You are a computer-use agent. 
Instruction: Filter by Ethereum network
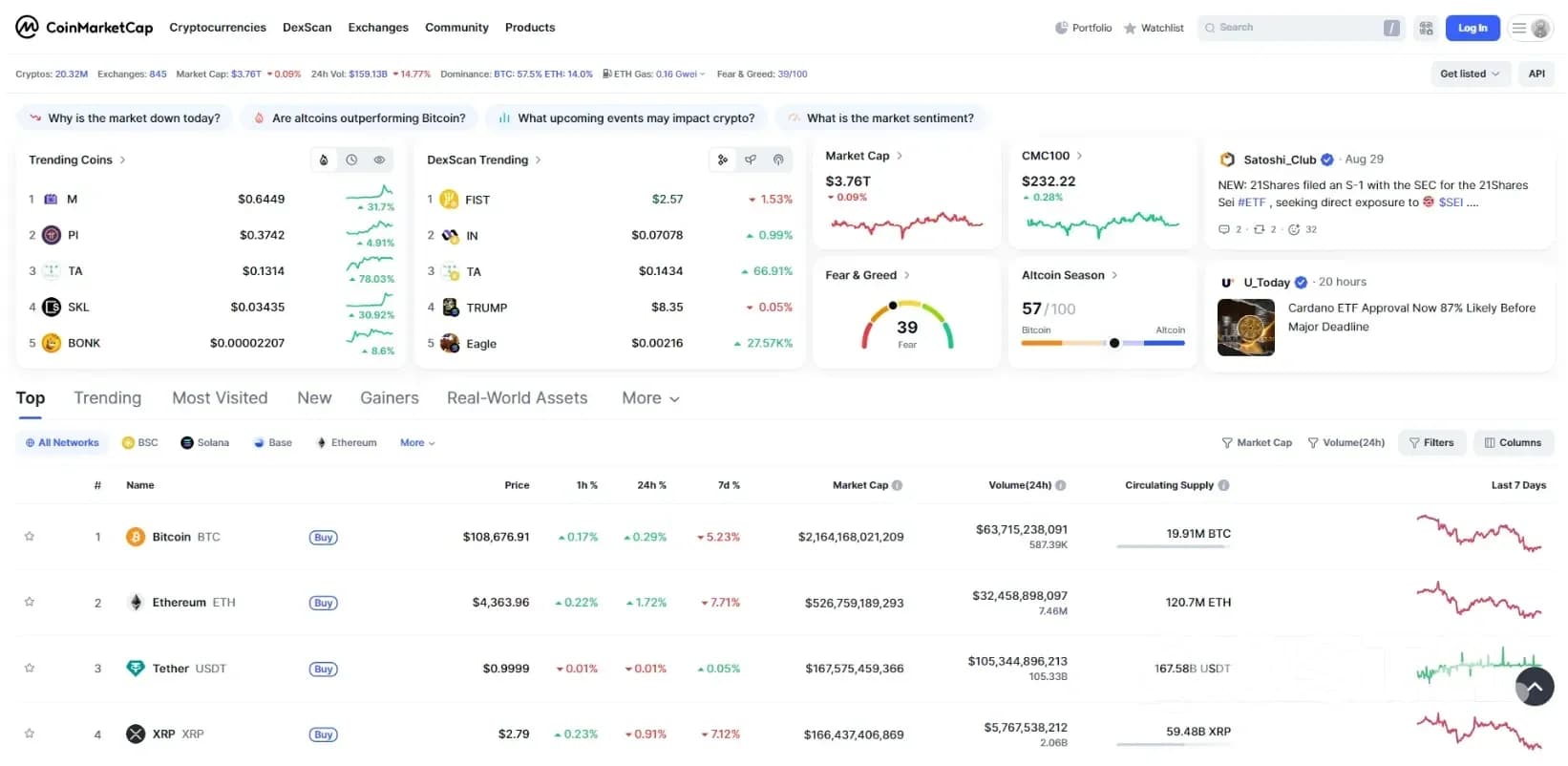(x=347, y=443)
